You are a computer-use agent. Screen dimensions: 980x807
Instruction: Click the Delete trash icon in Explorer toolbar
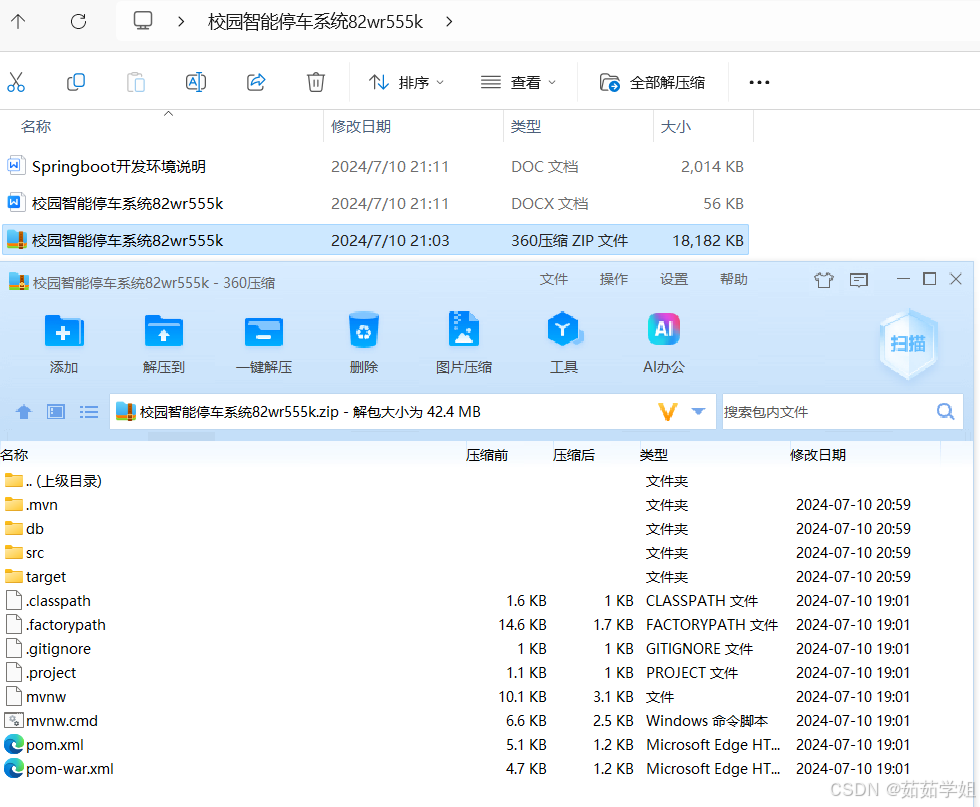point(316,82)
